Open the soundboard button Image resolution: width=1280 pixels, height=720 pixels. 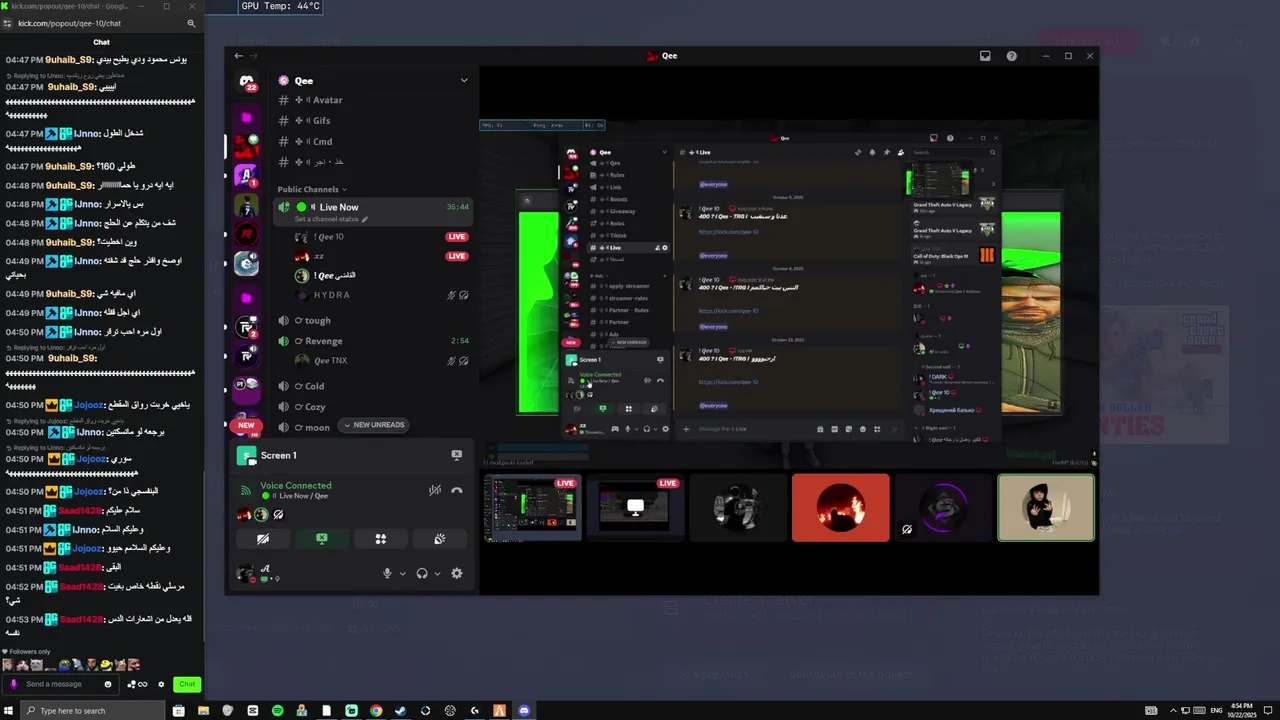click(440, 539)
